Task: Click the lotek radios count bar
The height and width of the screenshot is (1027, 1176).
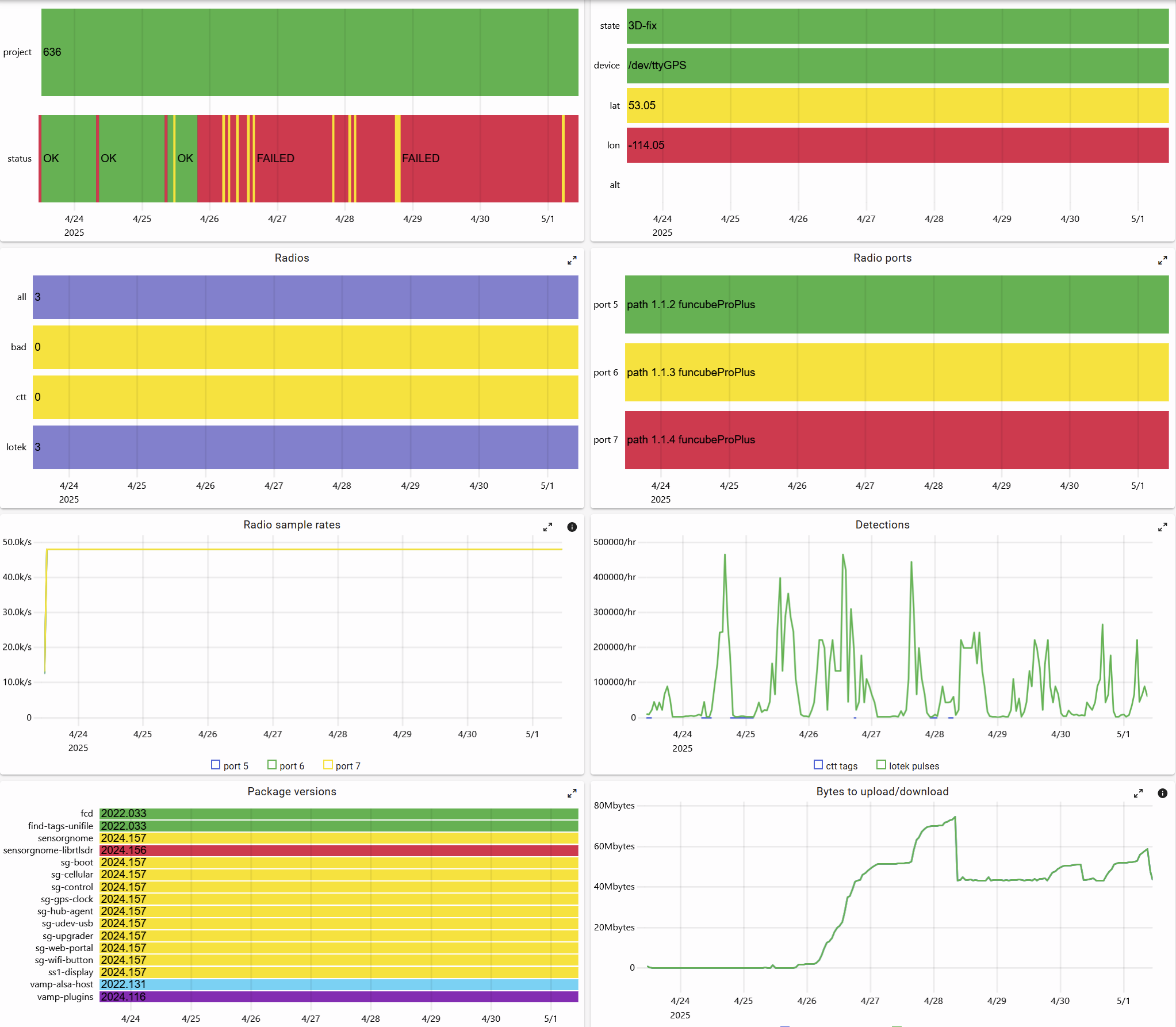Action: coord(305,447)
